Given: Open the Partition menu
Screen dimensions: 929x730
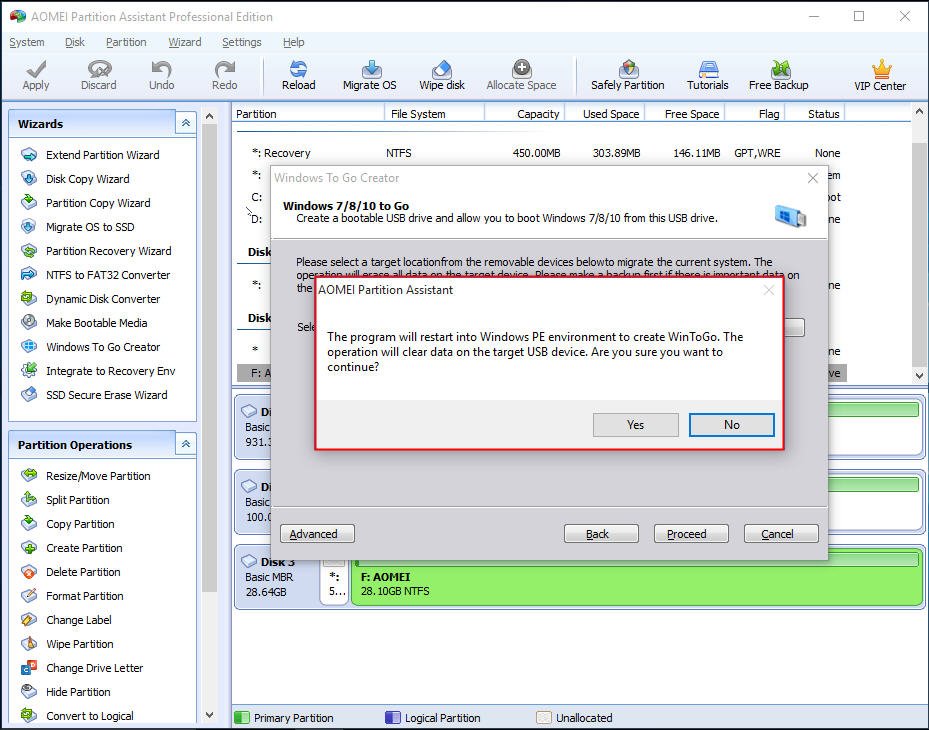Looking at the screenshot, I should point(126,42).
